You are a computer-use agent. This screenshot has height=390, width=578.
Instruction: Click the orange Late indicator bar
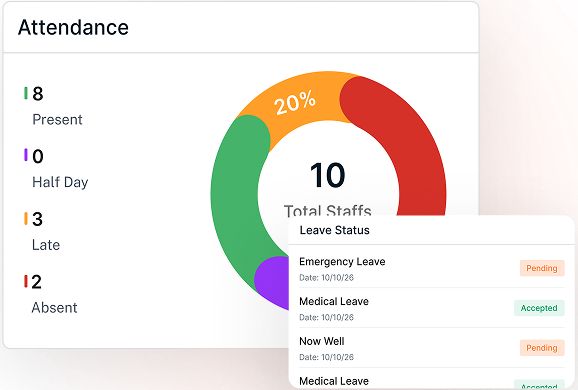[x=26, y=218]
